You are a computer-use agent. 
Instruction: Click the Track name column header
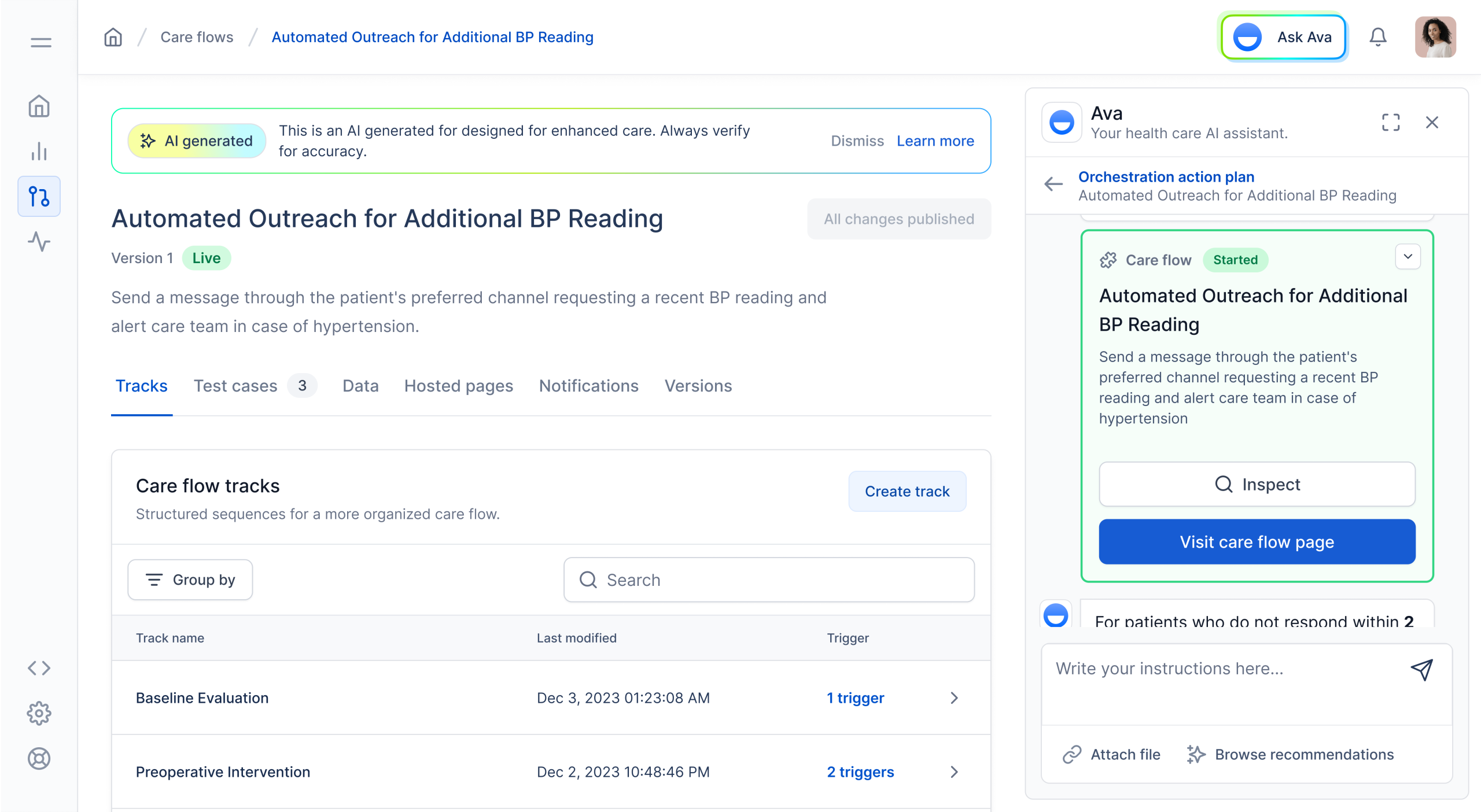click(x=170, y=638)
